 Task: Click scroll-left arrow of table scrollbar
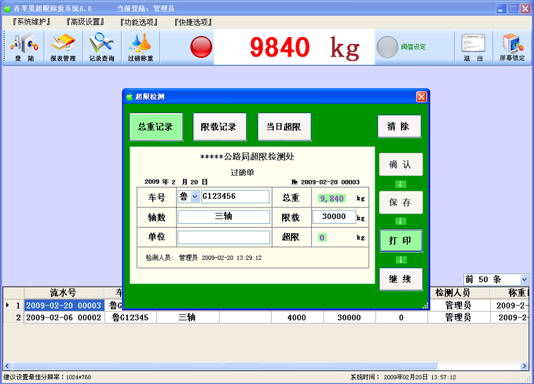tap(7, 366)
